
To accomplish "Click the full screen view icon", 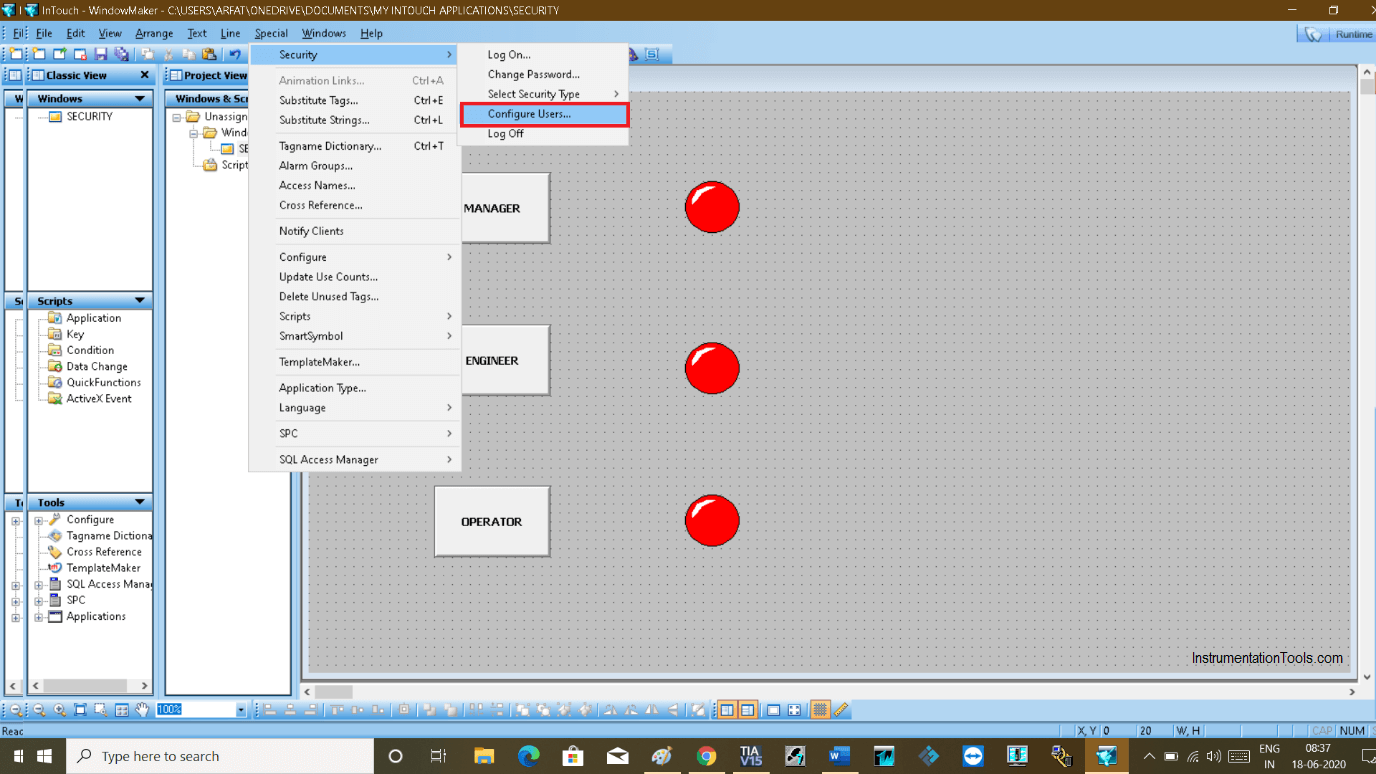I will click(x=794, y=710).
